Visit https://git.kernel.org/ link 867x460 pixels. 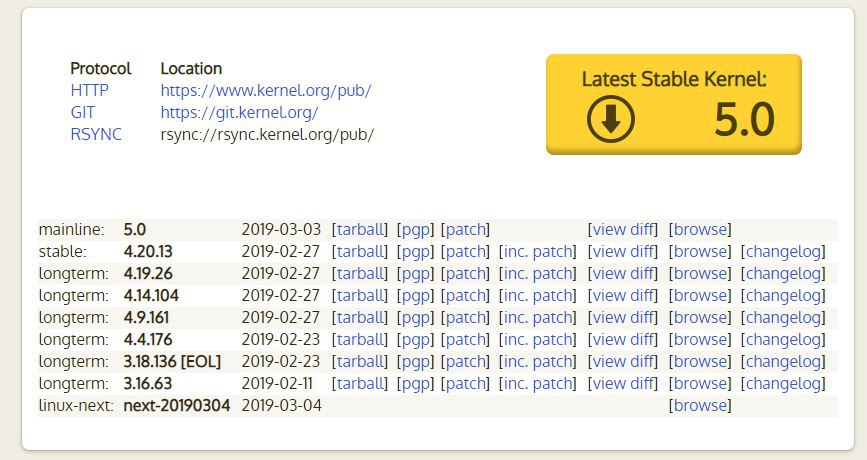pyautogui.click(x=239, y=112)
